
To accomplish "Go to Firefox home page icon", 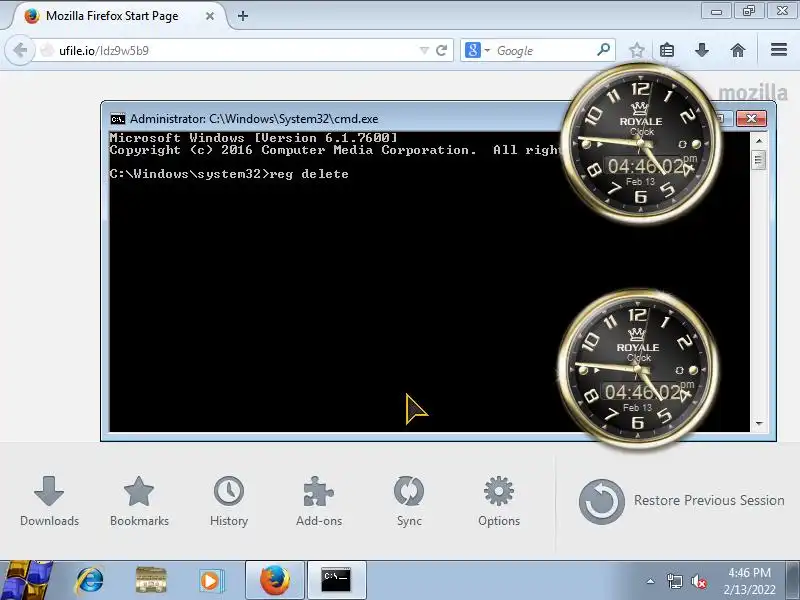I will [738, 50].
